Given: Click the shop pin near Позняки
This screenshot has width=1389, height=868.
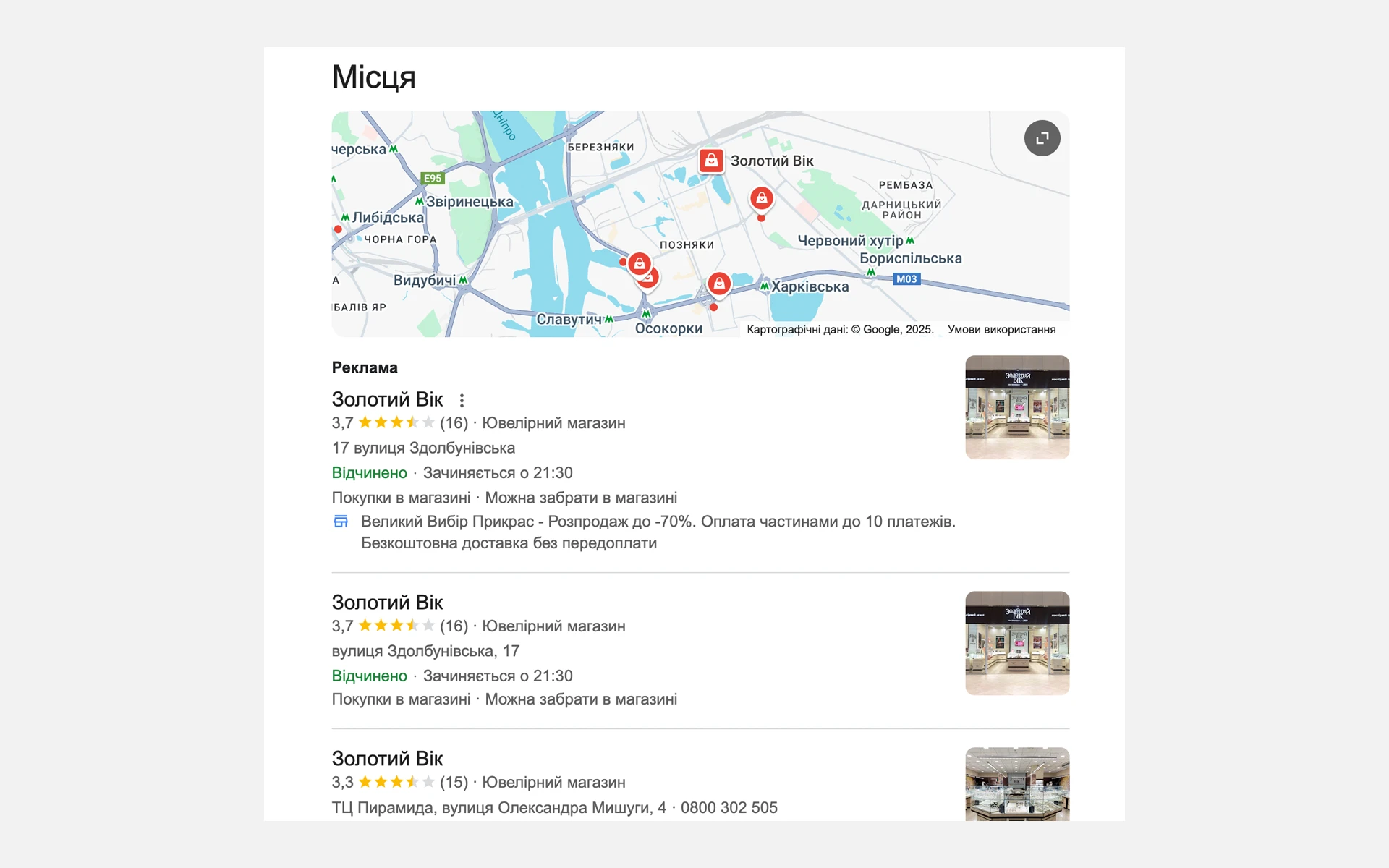Looking at the screenshot, I should point(640,264).
